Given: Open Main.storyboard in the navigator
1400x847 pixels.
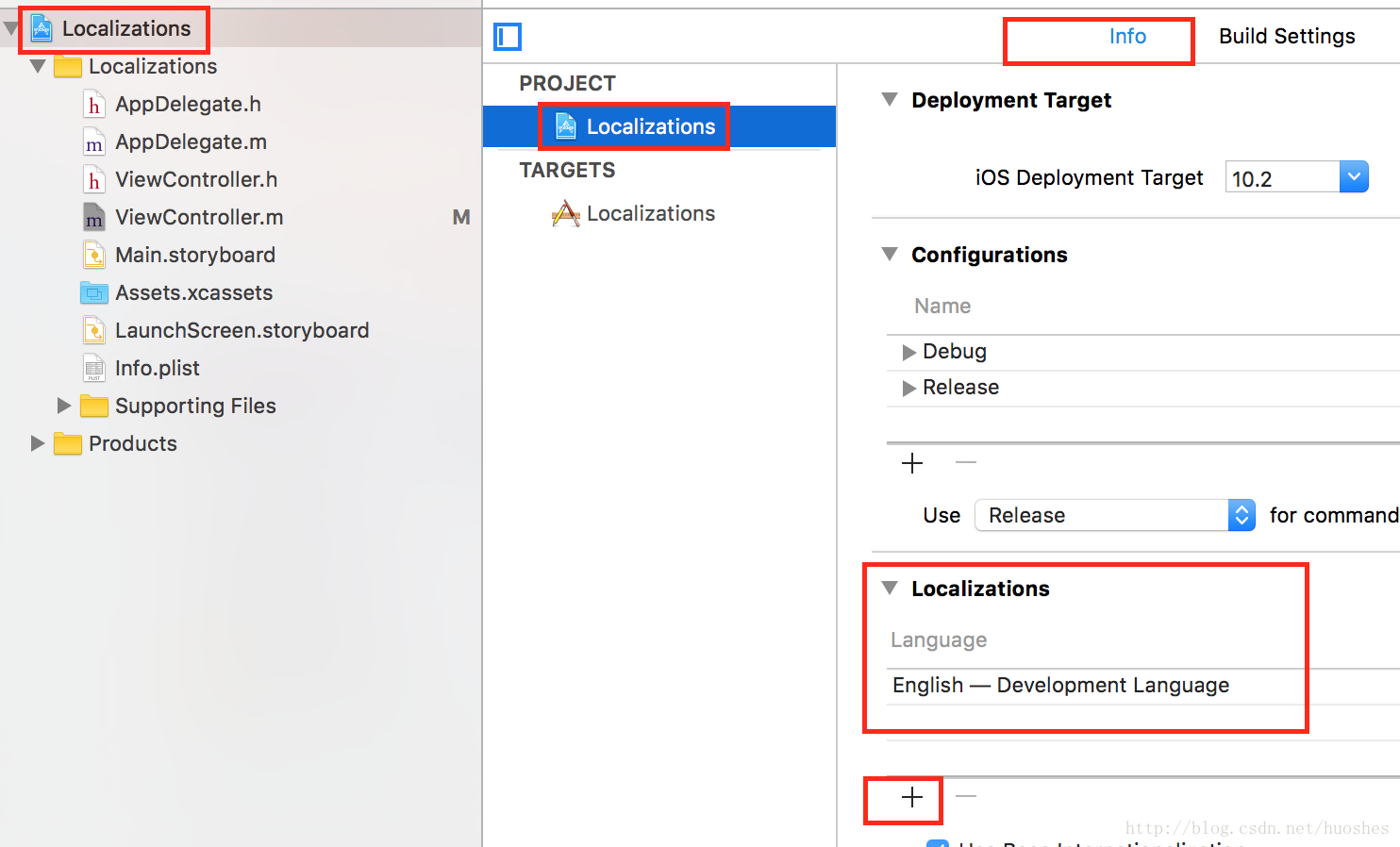Looking at the screenshot, I should pyautogui.click(x=195, y=255).
